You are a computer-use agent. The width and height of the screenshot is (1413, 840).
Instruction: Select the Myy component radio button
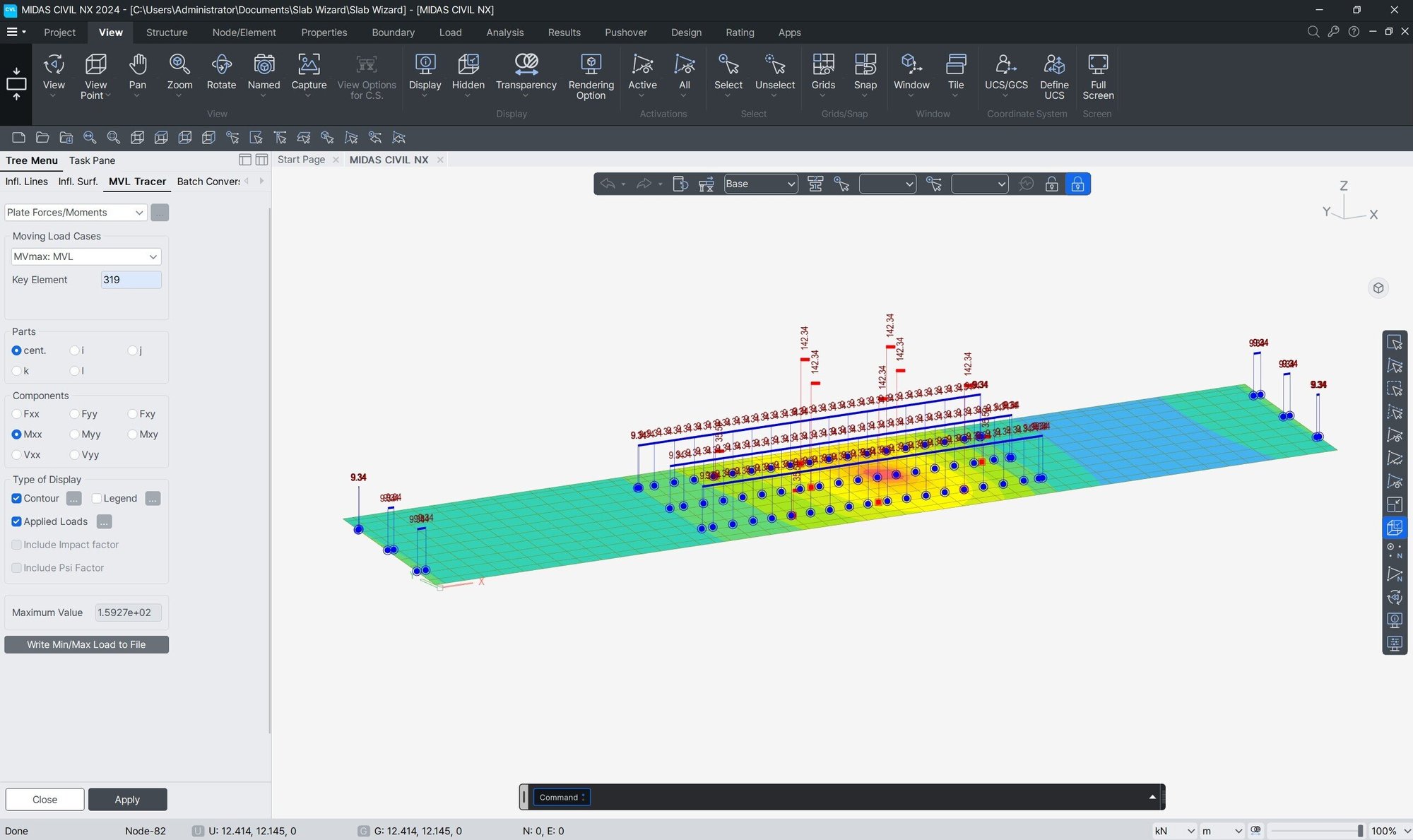point(74,434)
